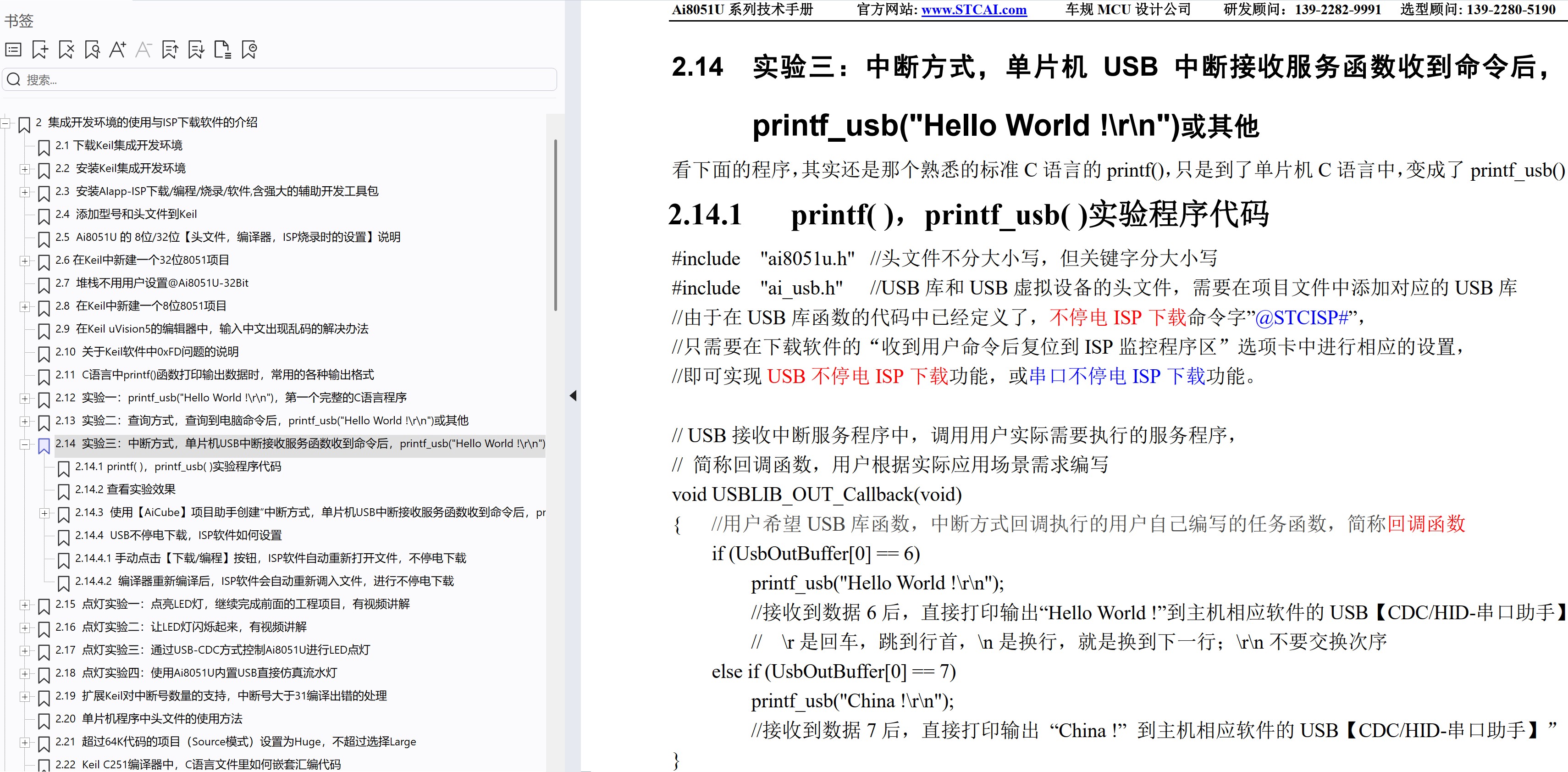Expand the 2.2 安装Keil集成开发环境 node
The width and height of the screenshot is (1568, 772).
click(25, 169)
